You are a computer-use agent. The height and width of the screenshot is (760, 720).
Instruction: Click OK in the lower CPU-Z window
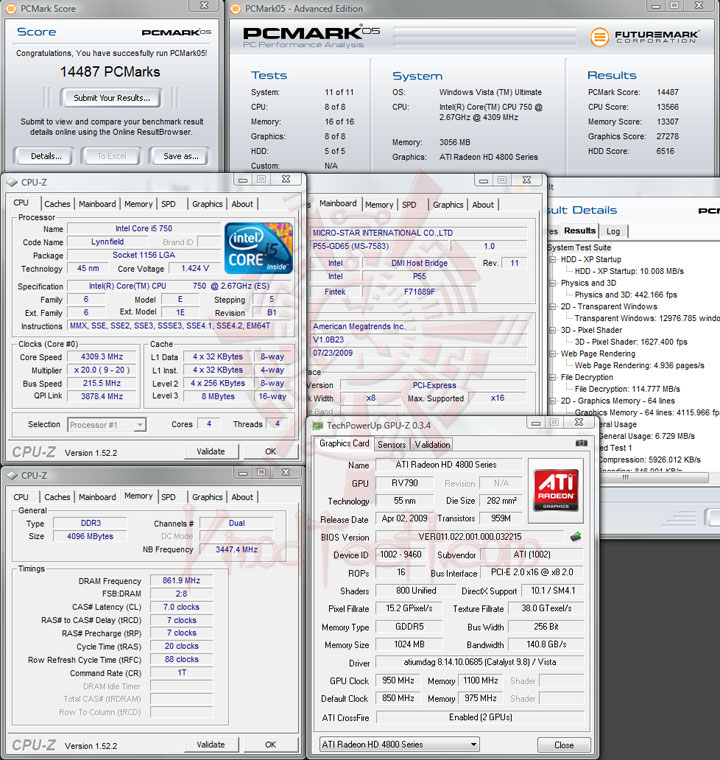pyautogui.click(x=270, y=744)
